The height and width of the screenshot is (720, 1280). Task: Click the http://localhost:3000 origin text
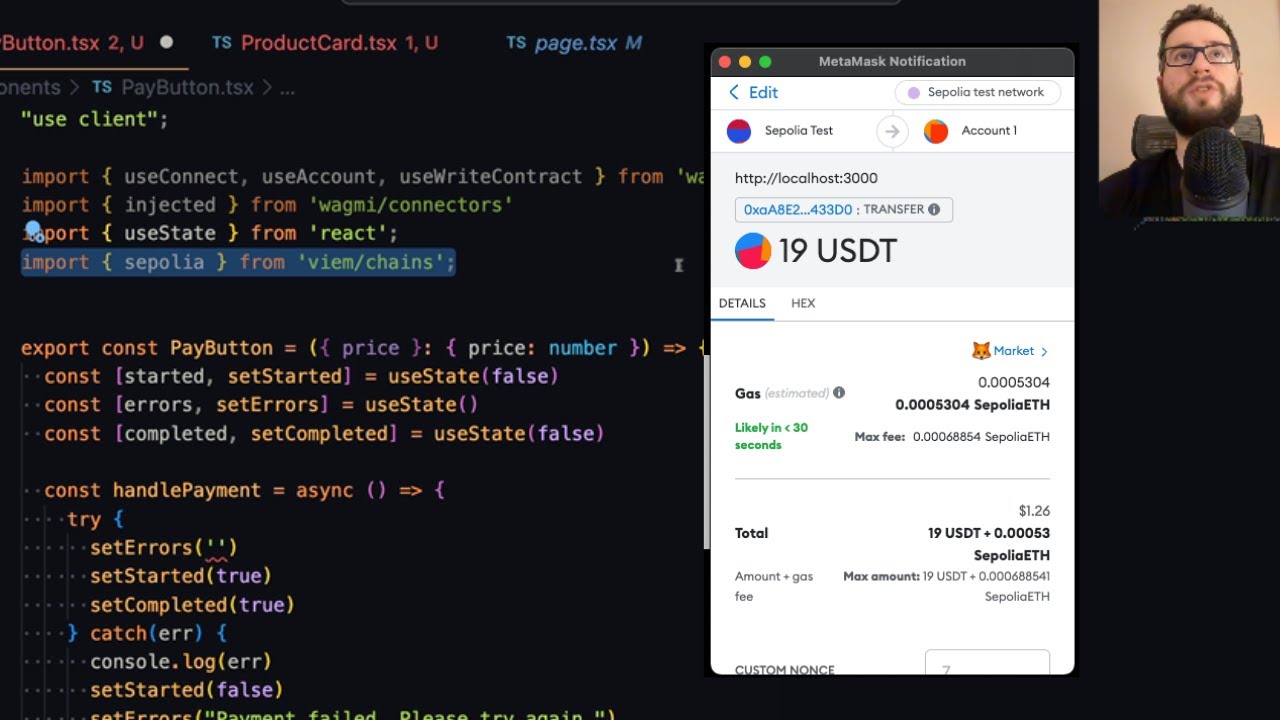pyautogui.click(x=806, y=178)
